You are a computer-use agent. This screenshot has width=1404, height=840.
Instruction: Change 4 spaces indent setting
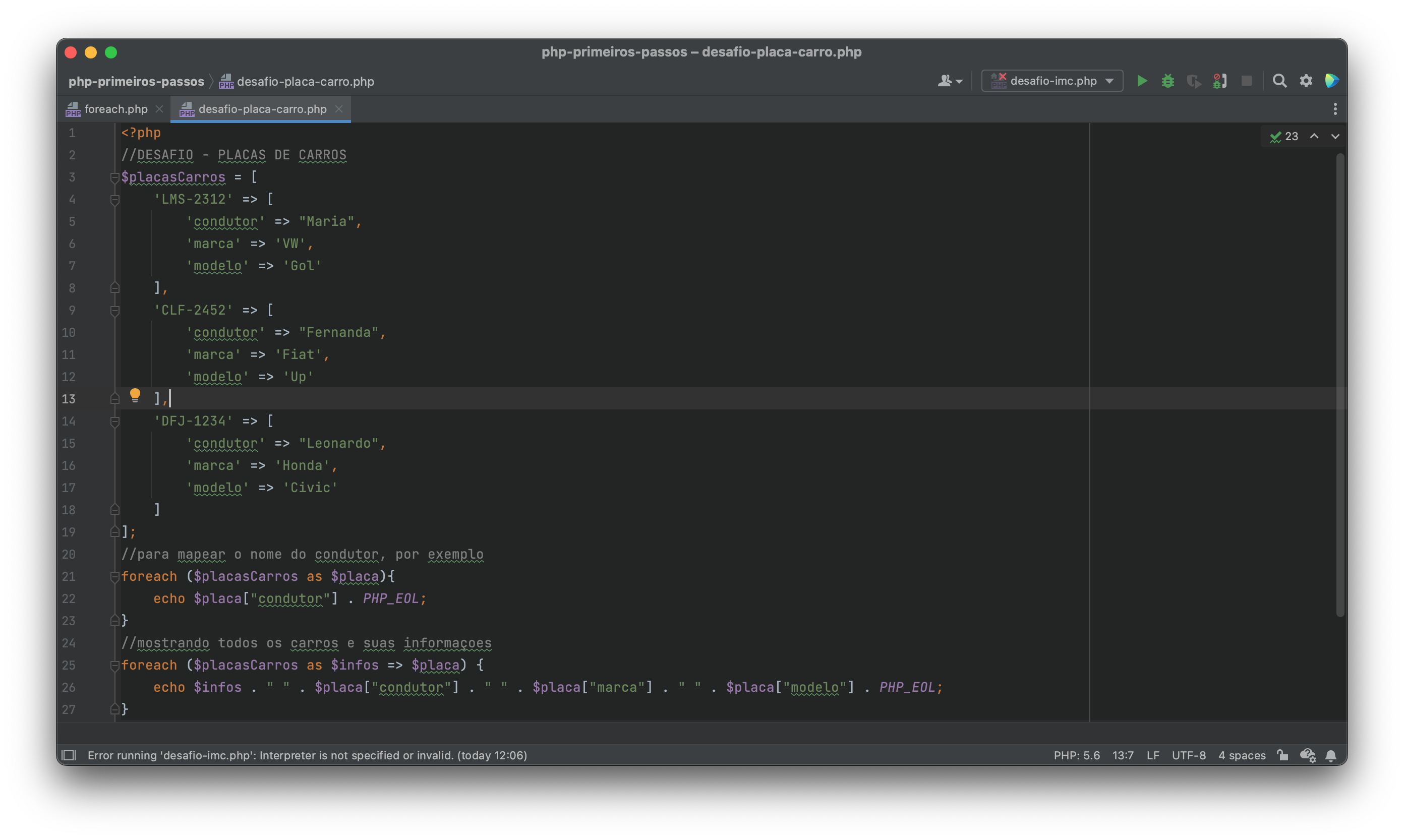click(1242, 755)
